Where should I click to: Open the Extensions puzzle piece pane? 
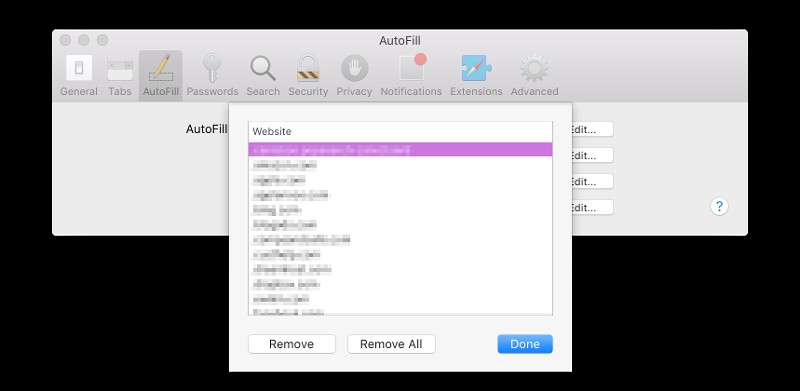(x=476, y=76)
